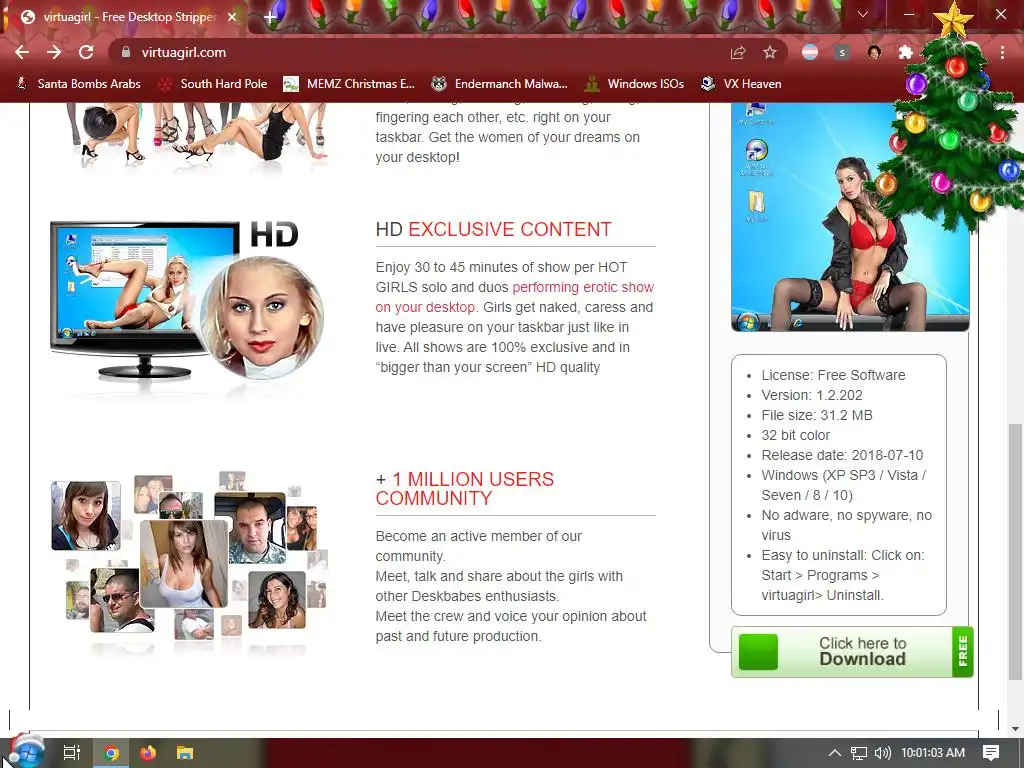Open the VX Heaven bookmark

pyautogui.click(x=741, y=84)
